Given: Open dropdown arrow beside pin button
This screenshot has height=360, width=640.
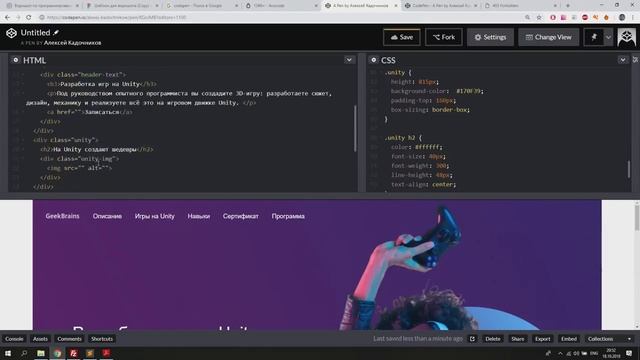Looking at the screenshot, I should 608,37.
